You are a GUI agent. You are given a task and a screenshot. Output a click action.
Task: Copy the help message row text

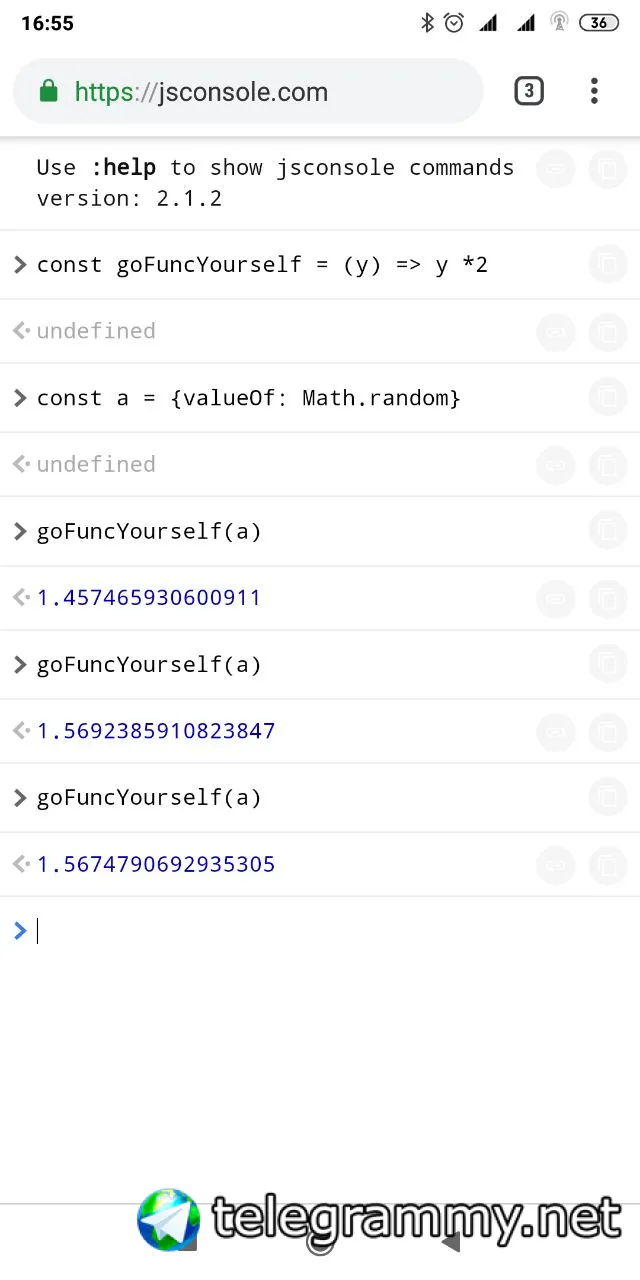(x=607, y=169)
